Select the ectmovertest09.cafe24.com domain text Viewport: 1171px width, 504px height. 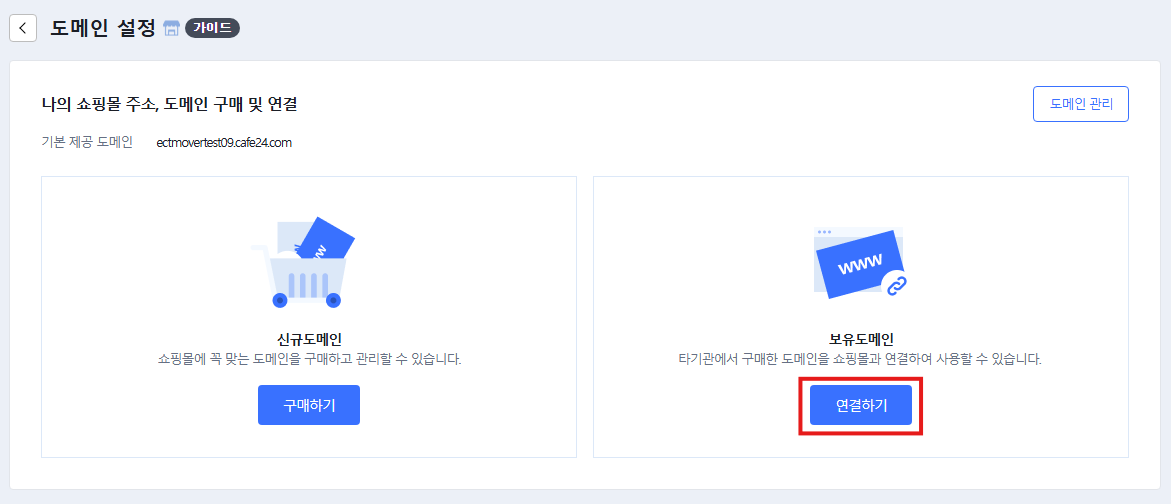[224, 143]
